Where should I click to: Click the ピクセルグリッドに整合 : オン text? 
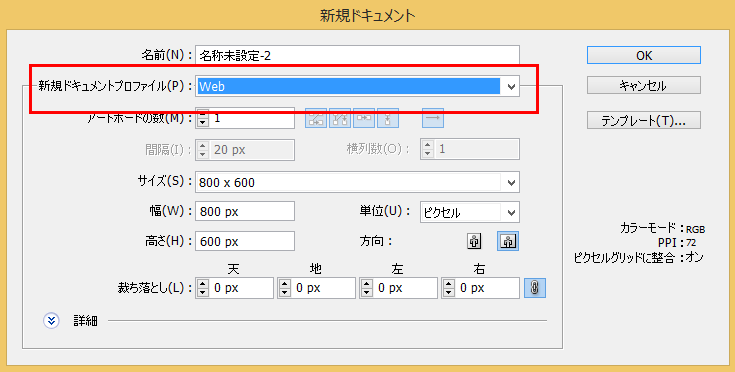[x=638, y=257]
